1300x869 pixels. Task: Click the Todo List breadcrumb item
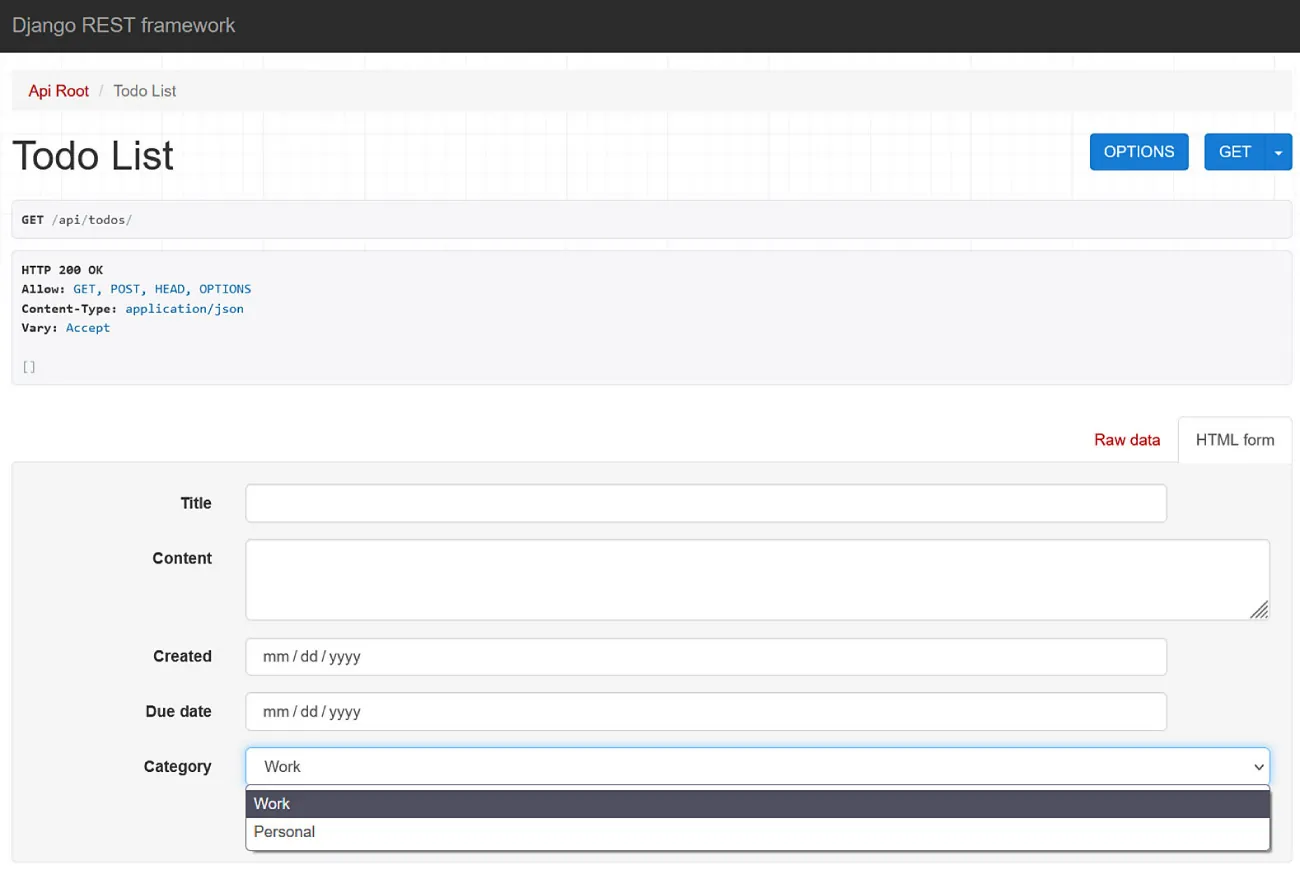tap(144, 90)
